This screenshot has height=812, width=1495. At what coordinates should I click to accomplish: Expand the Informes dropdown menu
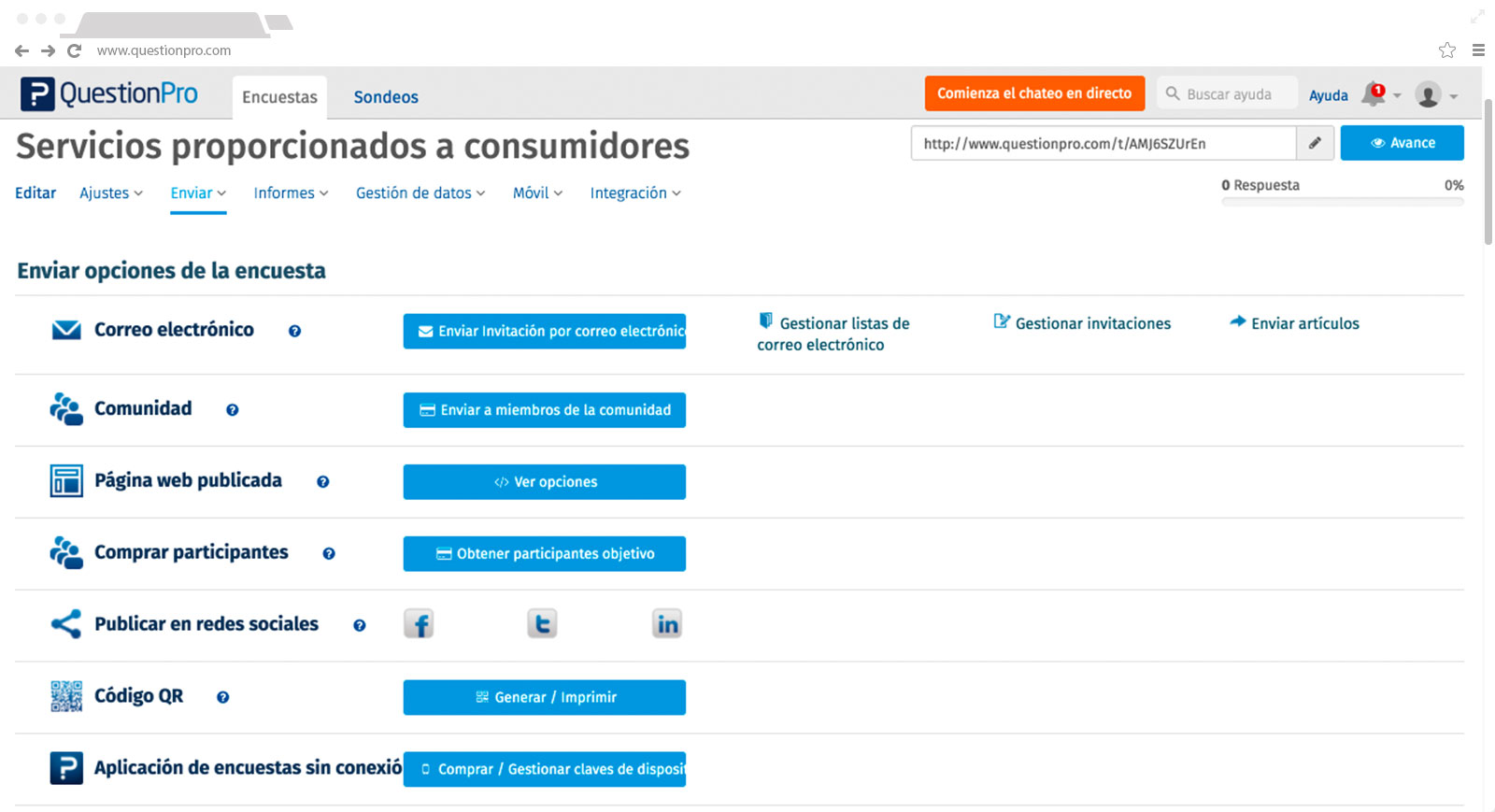[291, 193]
